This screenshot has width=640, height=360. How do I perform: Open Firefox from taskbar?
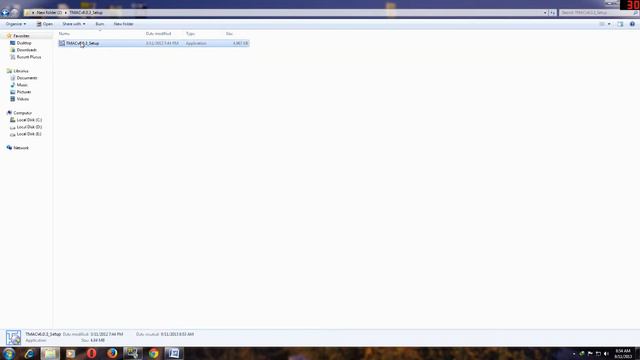112,353
